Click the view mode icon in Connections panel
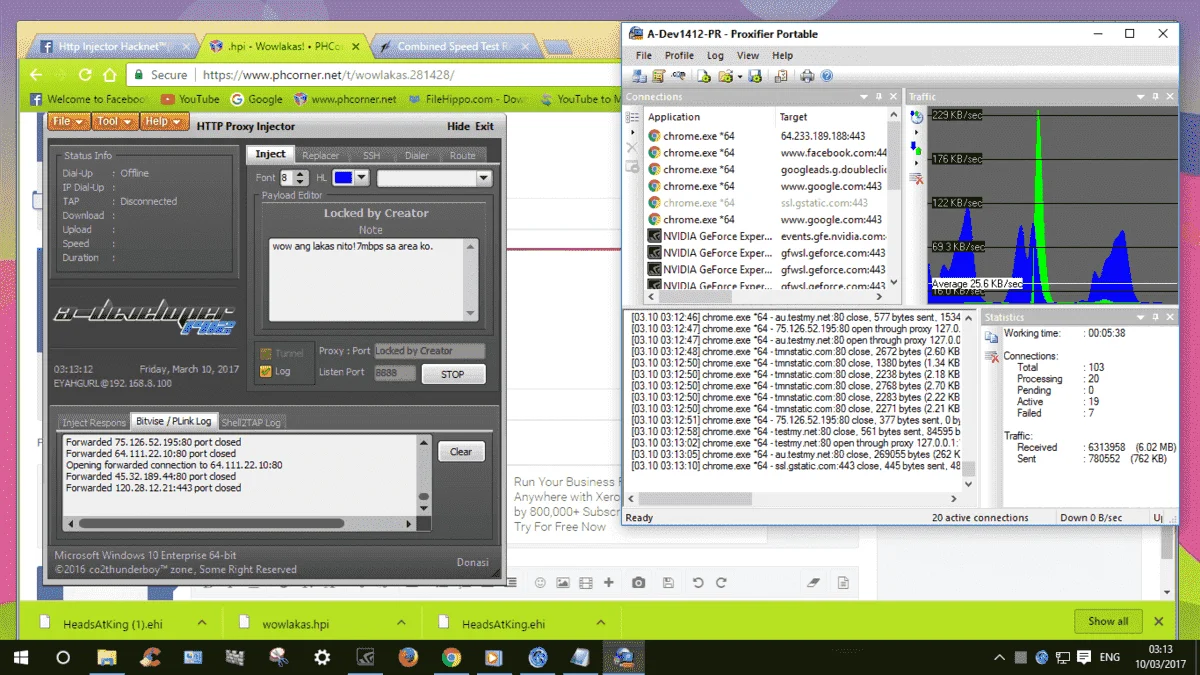1200x675 pixels. (x=632, y=117)
